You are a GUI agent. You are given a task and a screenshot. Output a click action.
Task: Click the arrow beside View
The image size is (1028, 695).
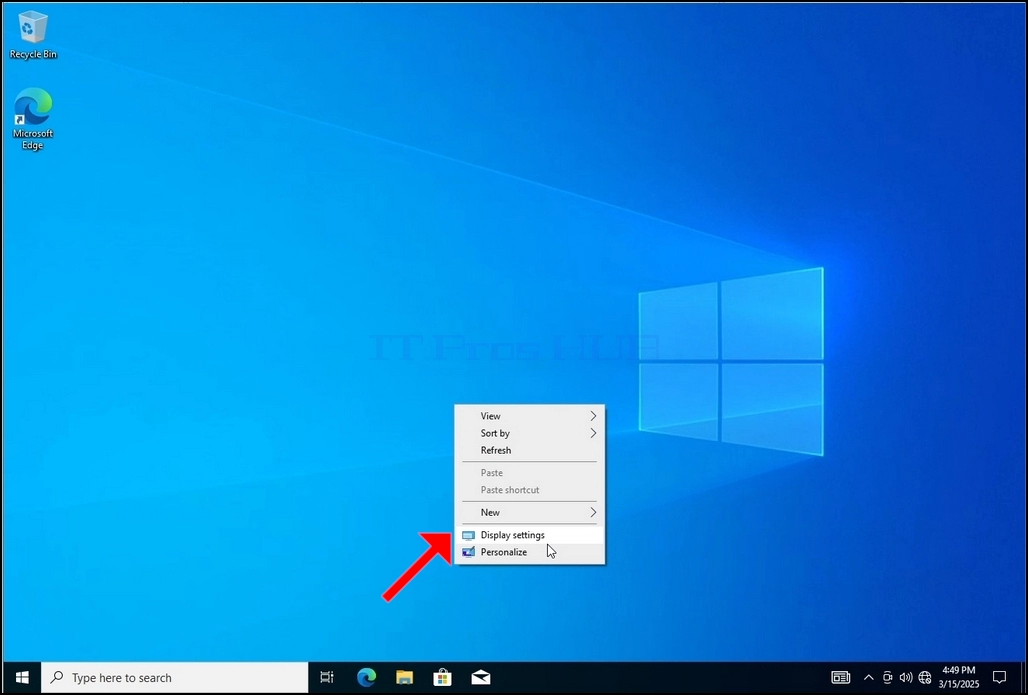click(x=593, y=416)
